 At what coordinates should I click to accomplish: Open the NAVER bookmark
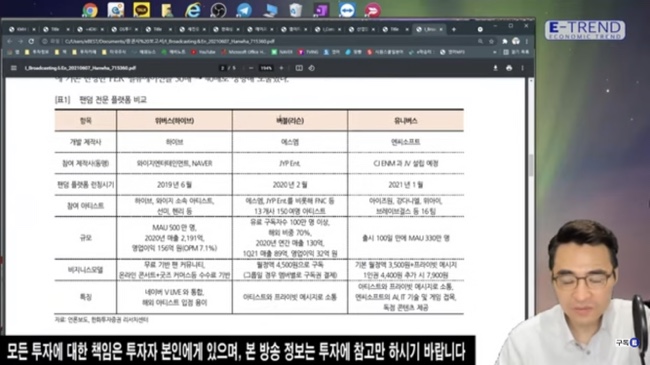(x=282, y=52)
